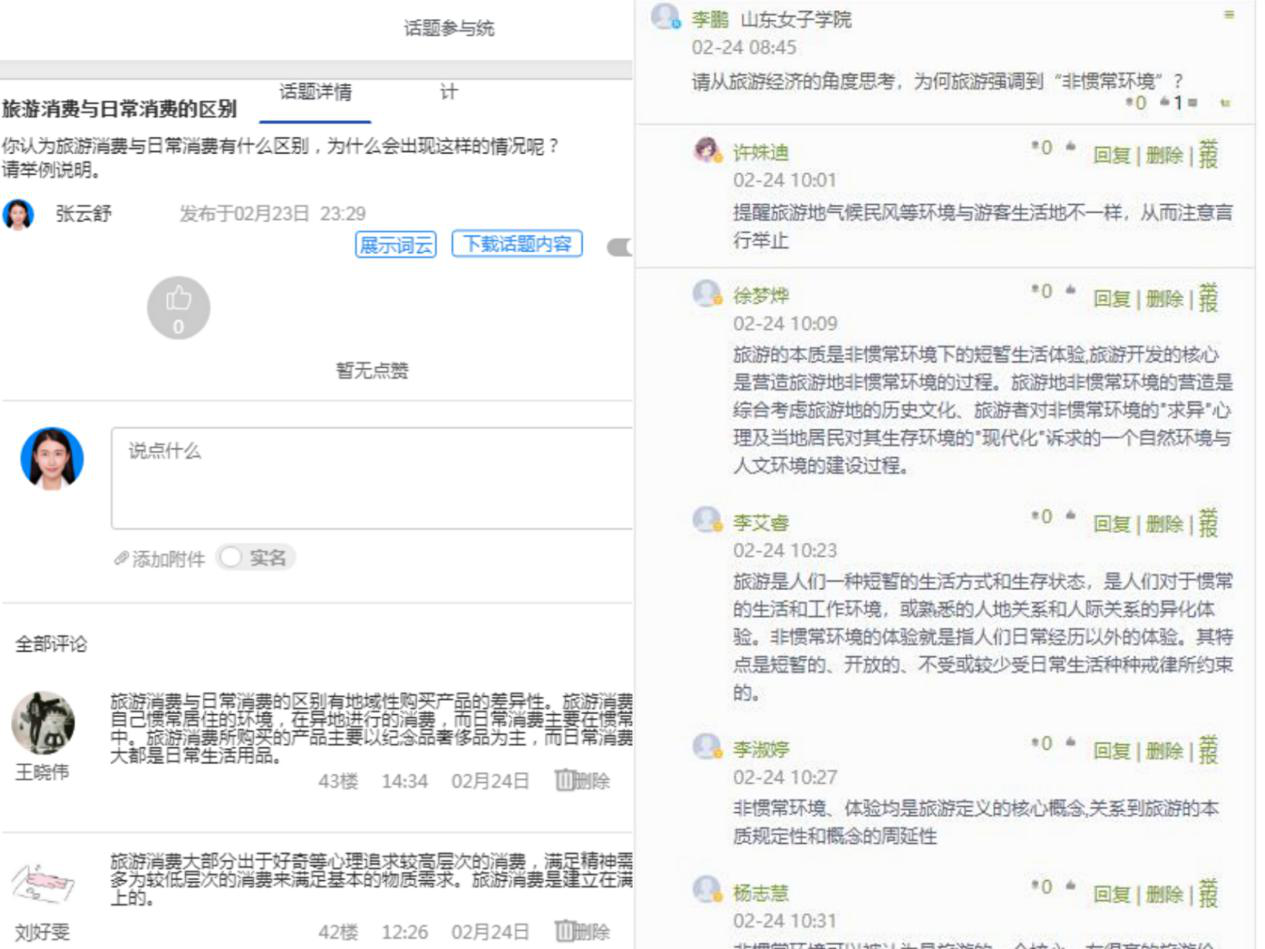Screen dimensions: 1265x949
Task: Delete 刘妤雯's comment using the trash icon
Action: (x=564, y=932)
